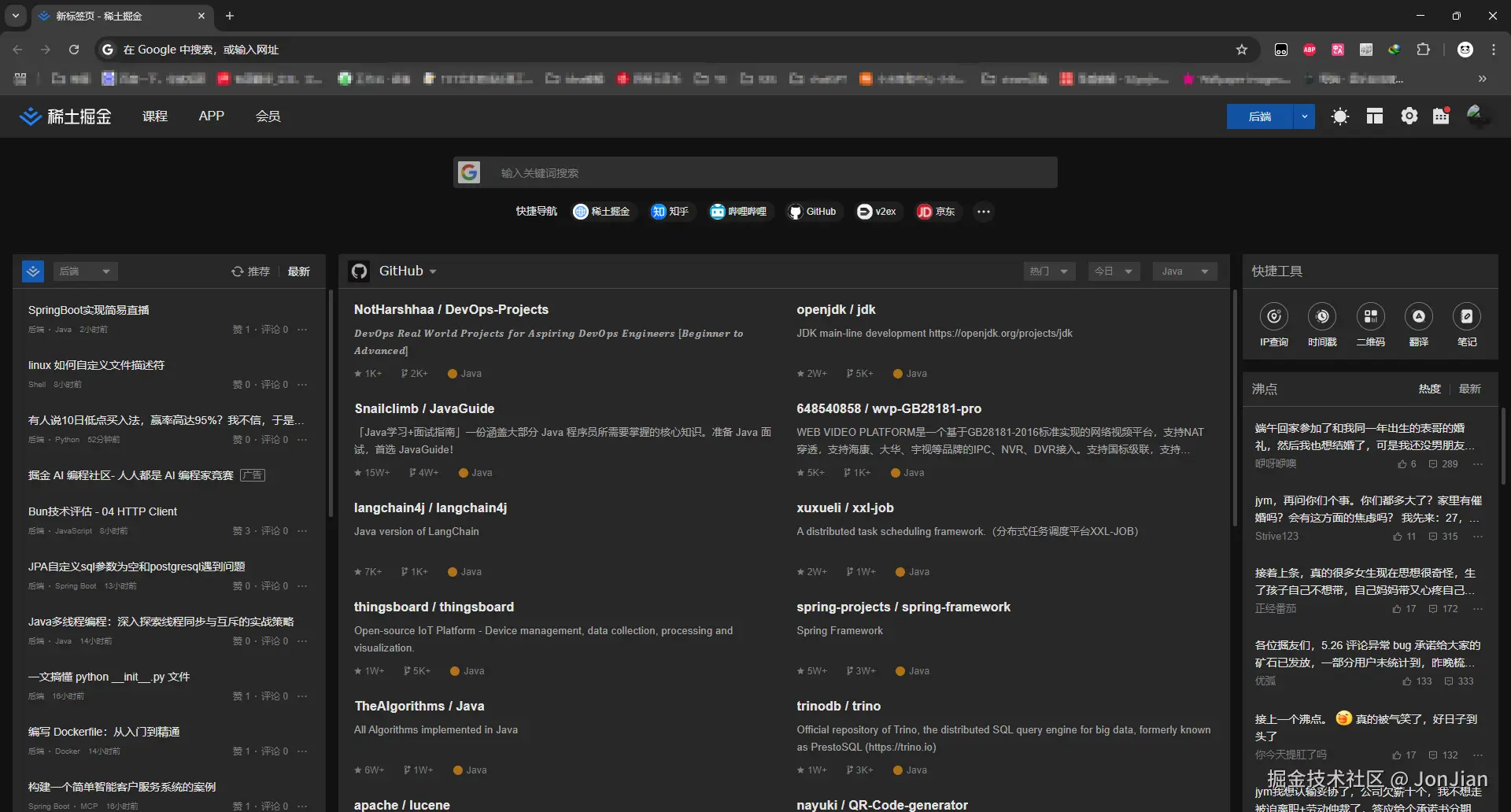
Task: Expand the arrow beside blue 后端 button
Action: point(1304,116)
